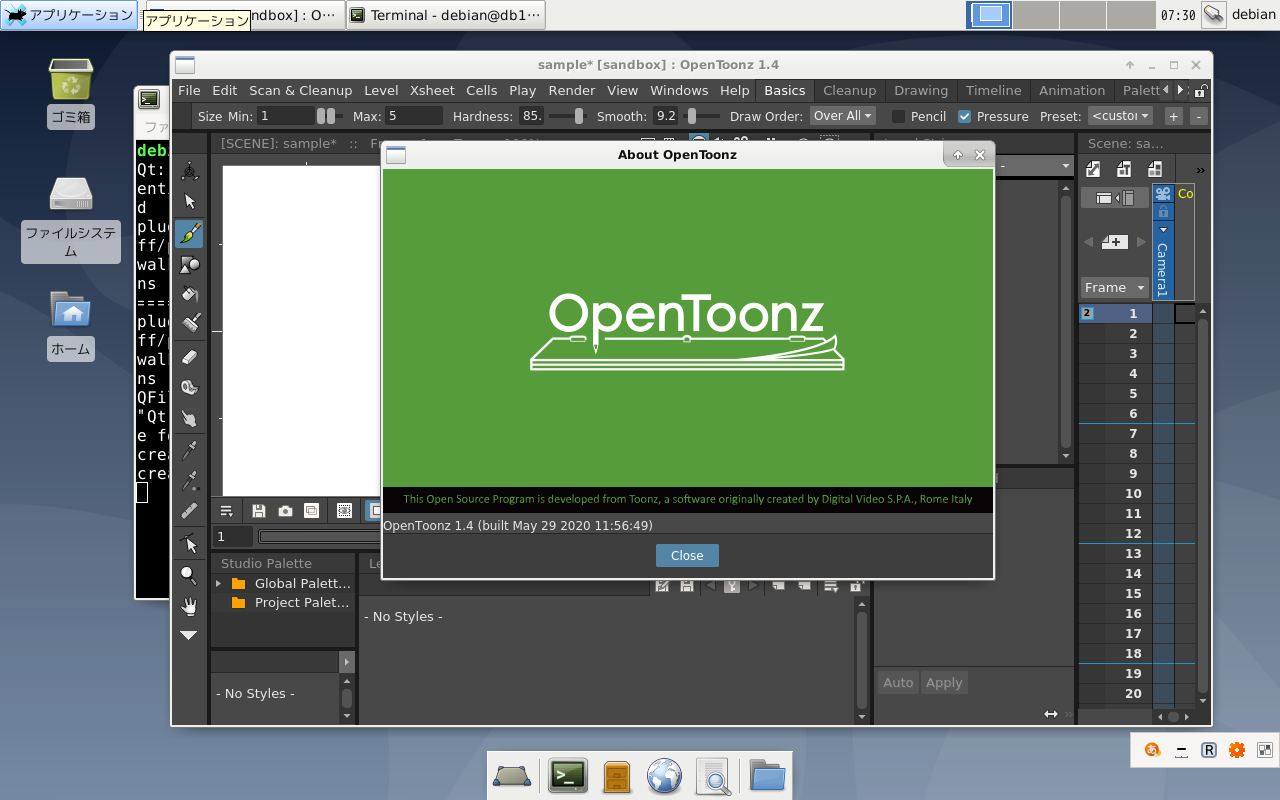
Task: Select the Style Picker eyedropper tool
Action: point(189,450)
